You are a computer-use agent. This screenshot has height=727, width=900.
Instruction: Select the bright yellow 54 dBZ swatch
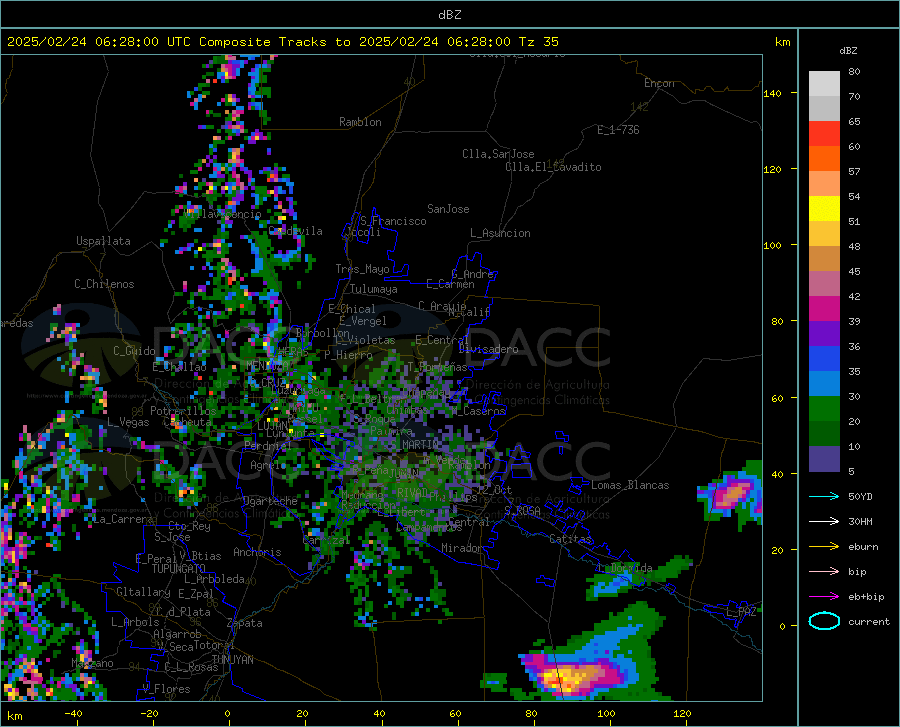tap(824, 209)
